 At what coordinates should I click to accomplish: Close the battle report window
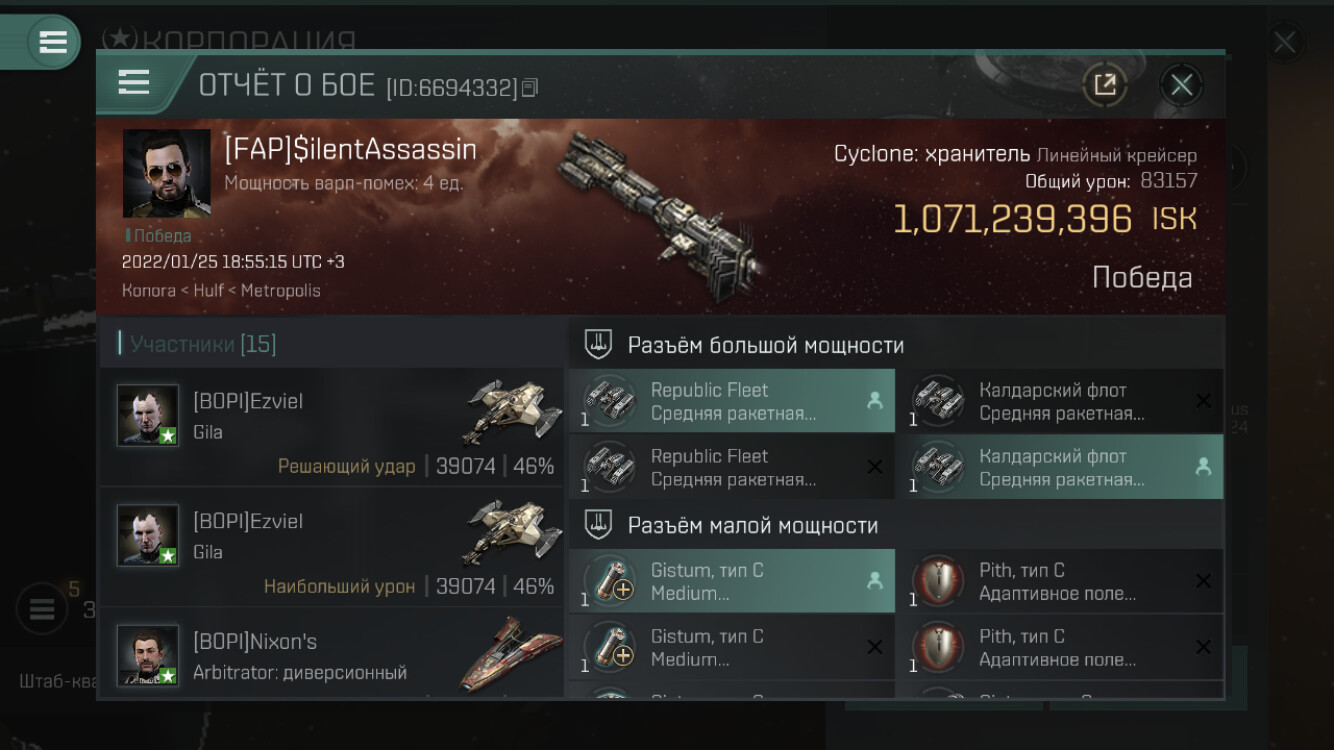(1181, 85)
